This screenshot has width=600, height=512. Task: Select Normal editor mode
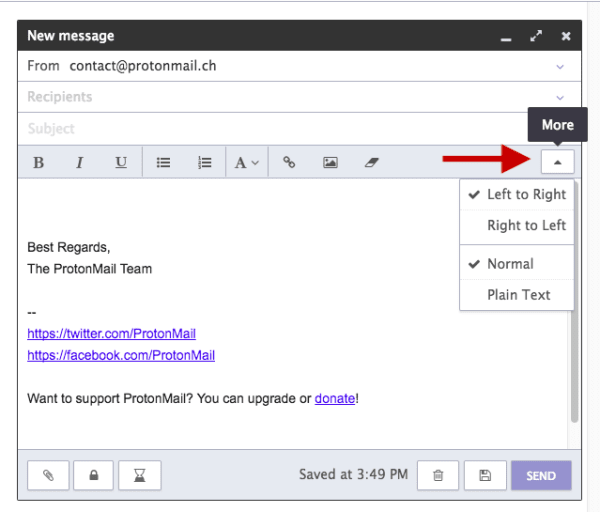517,264
